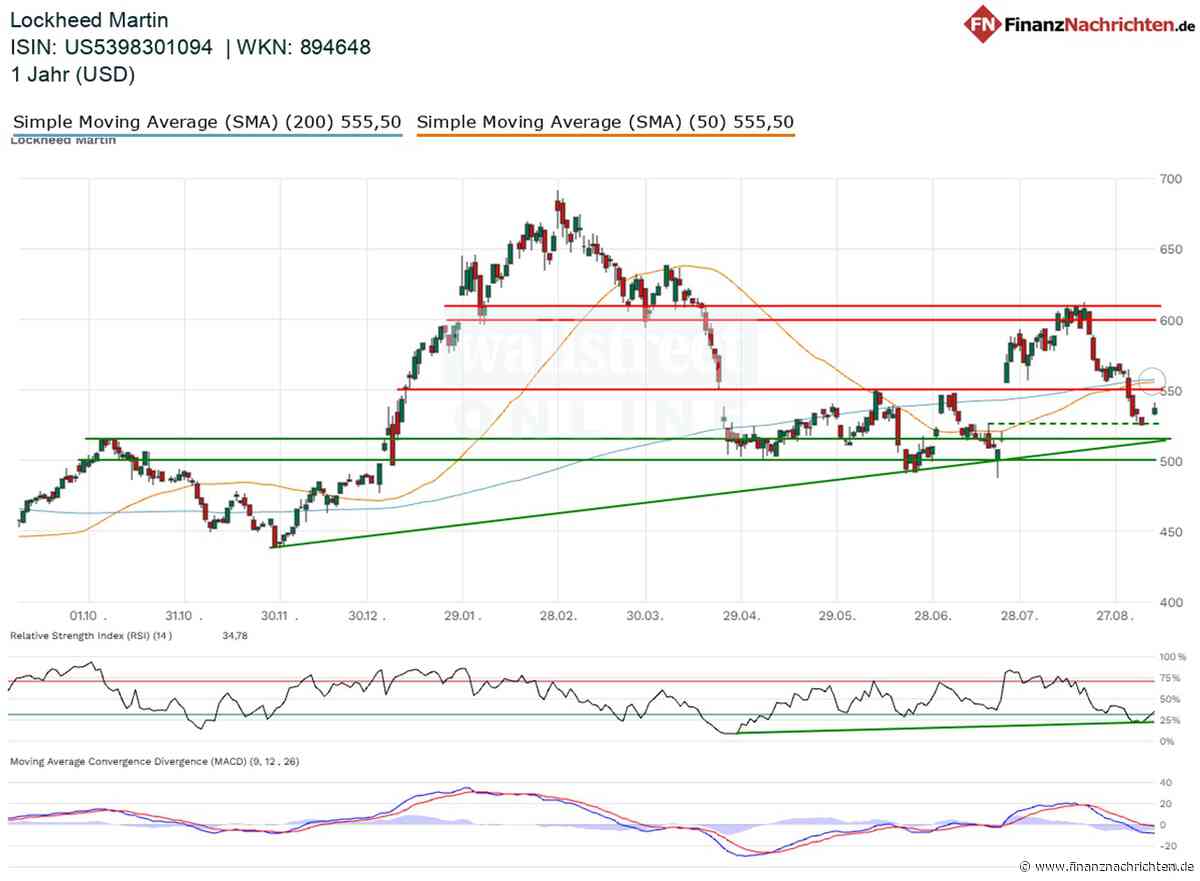The height and width of the screenshot is (881, 1200).
Task: Click the 0% RSI axis label
Action: 1169,741
